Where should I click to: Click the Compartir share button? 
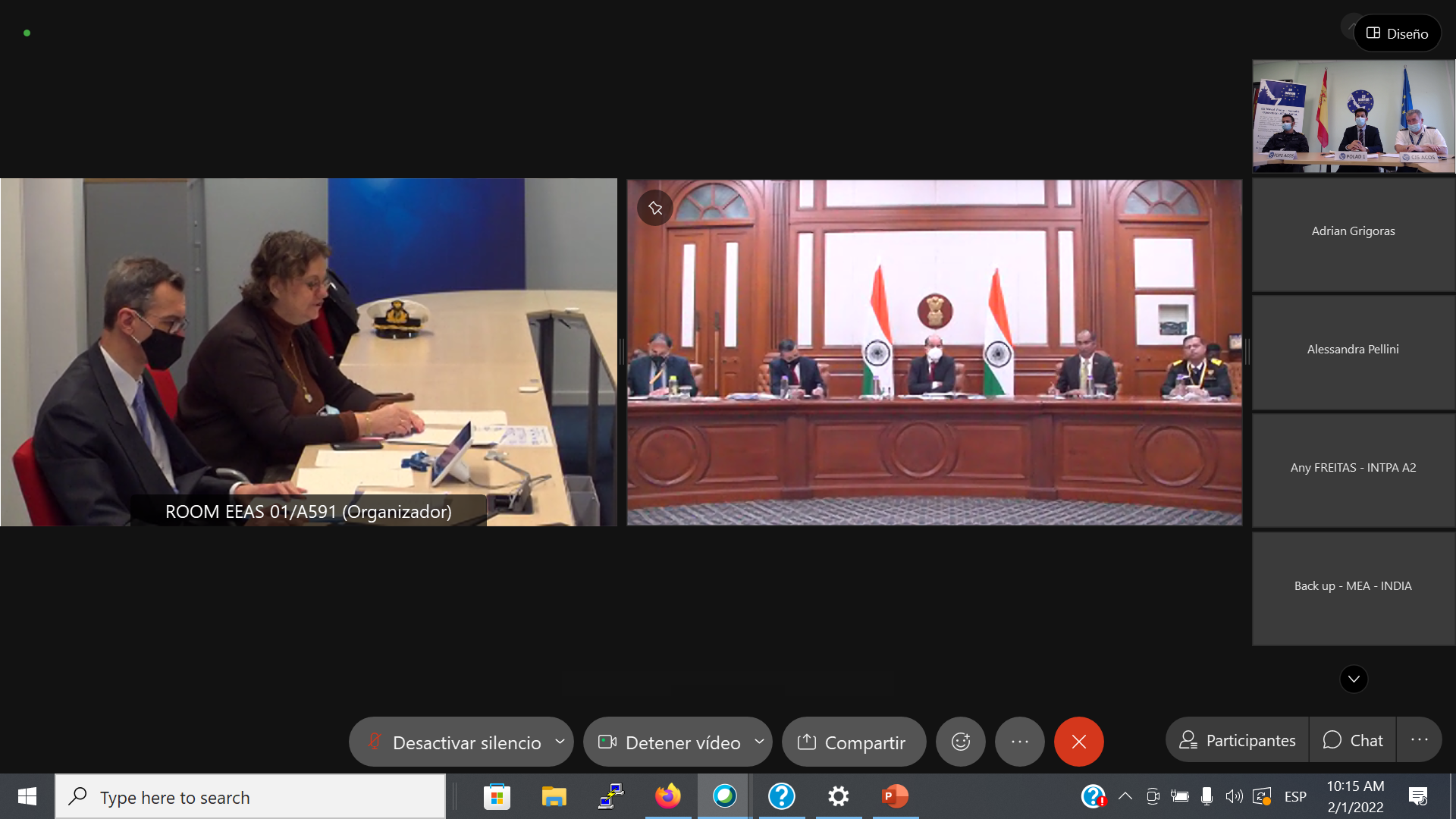[x=852, y=742]
